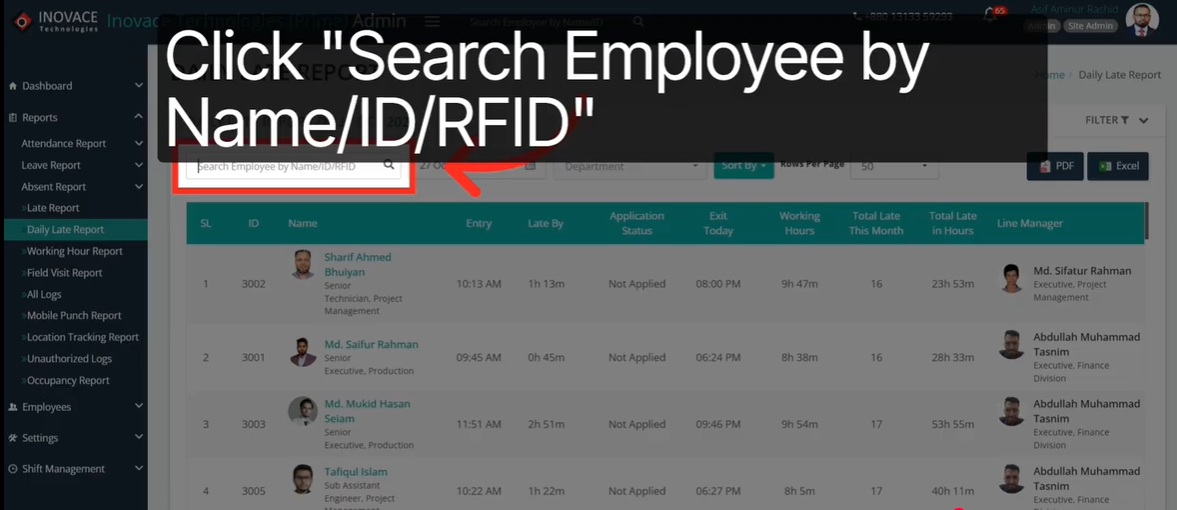Image resolution: width=1177 pixels, height=510 pixels.
Task: Expand the Settings menu chevron
Action: coord(139,437)
